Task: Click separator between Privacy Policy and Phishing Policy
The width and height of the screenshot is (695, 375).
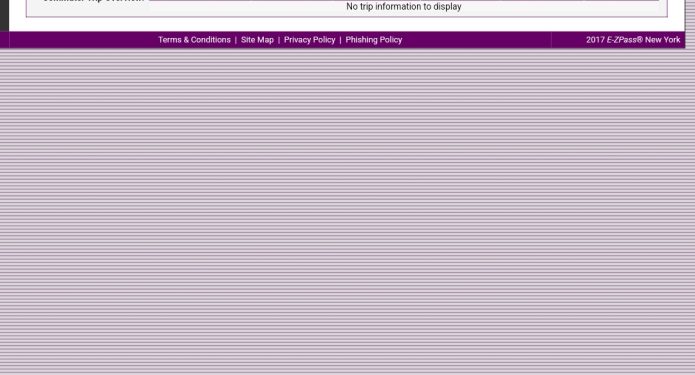Action: pyautogui.click(x=340, y=40)
